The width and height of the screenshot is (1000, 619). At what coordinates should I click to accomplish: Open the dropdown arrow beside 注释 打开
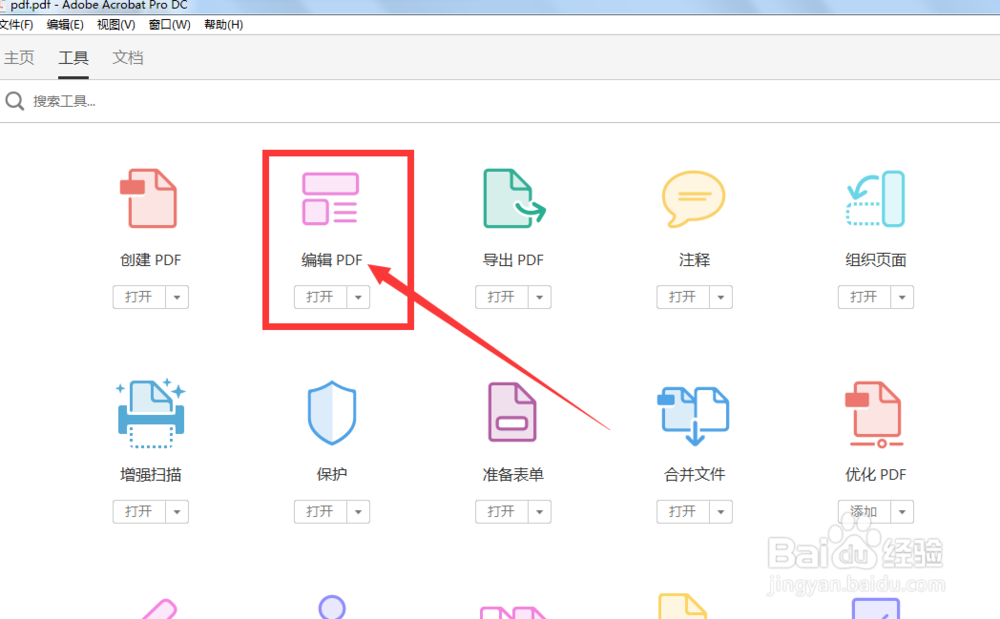(721, 296)
